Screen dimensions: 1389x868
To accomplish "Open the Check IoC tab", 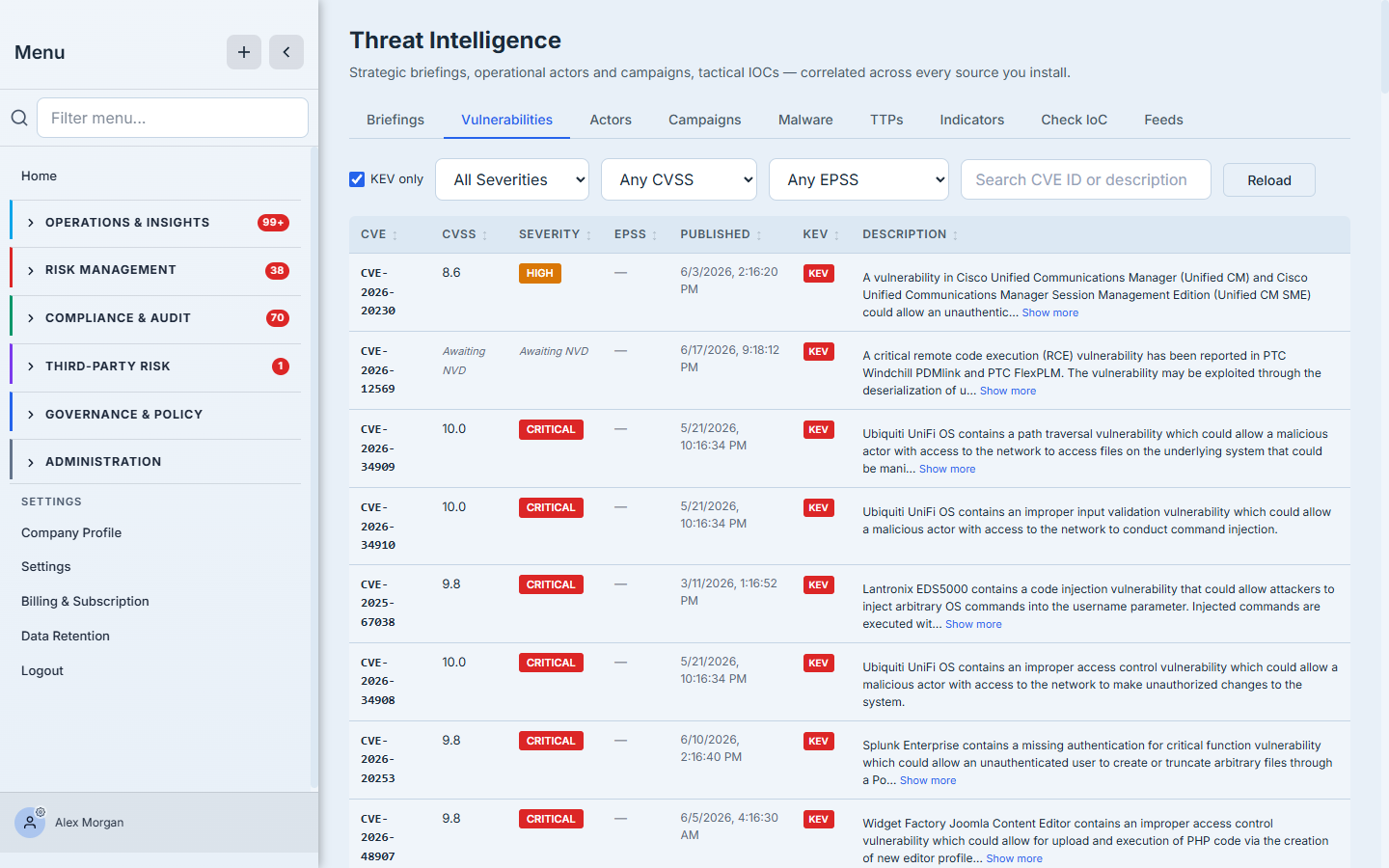I will [1075, 120].
